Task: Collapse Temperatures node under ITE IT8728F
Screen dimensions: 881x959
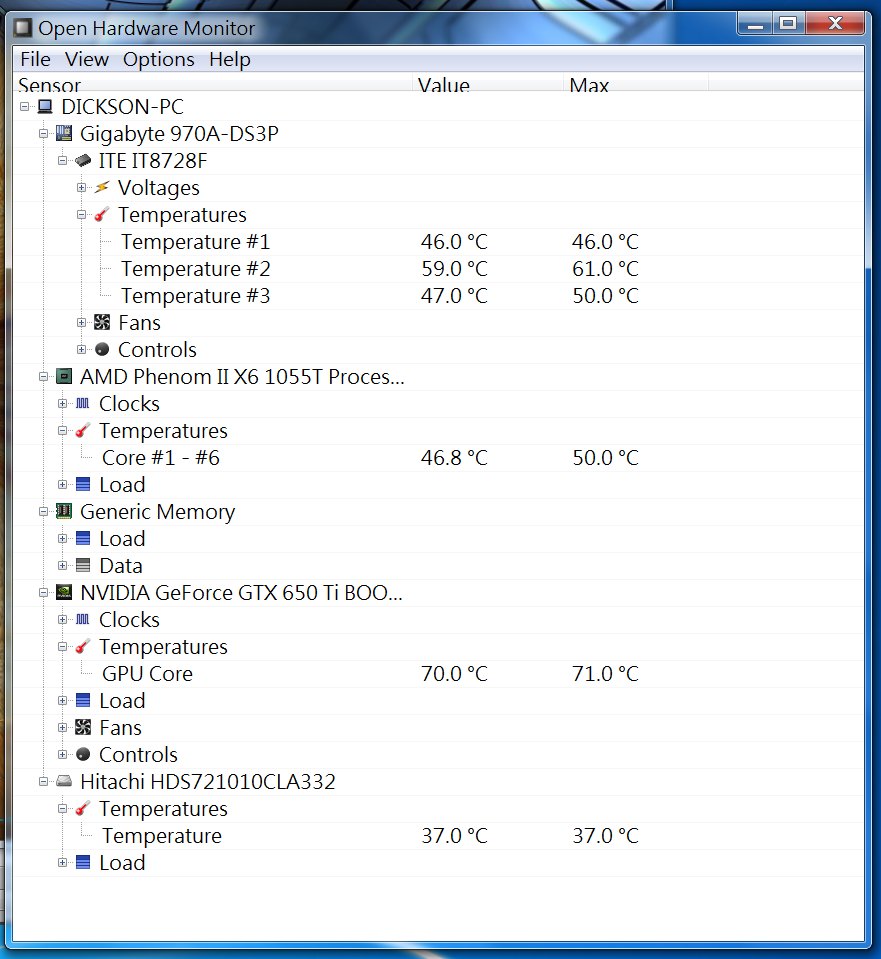Action: [81, 214]
